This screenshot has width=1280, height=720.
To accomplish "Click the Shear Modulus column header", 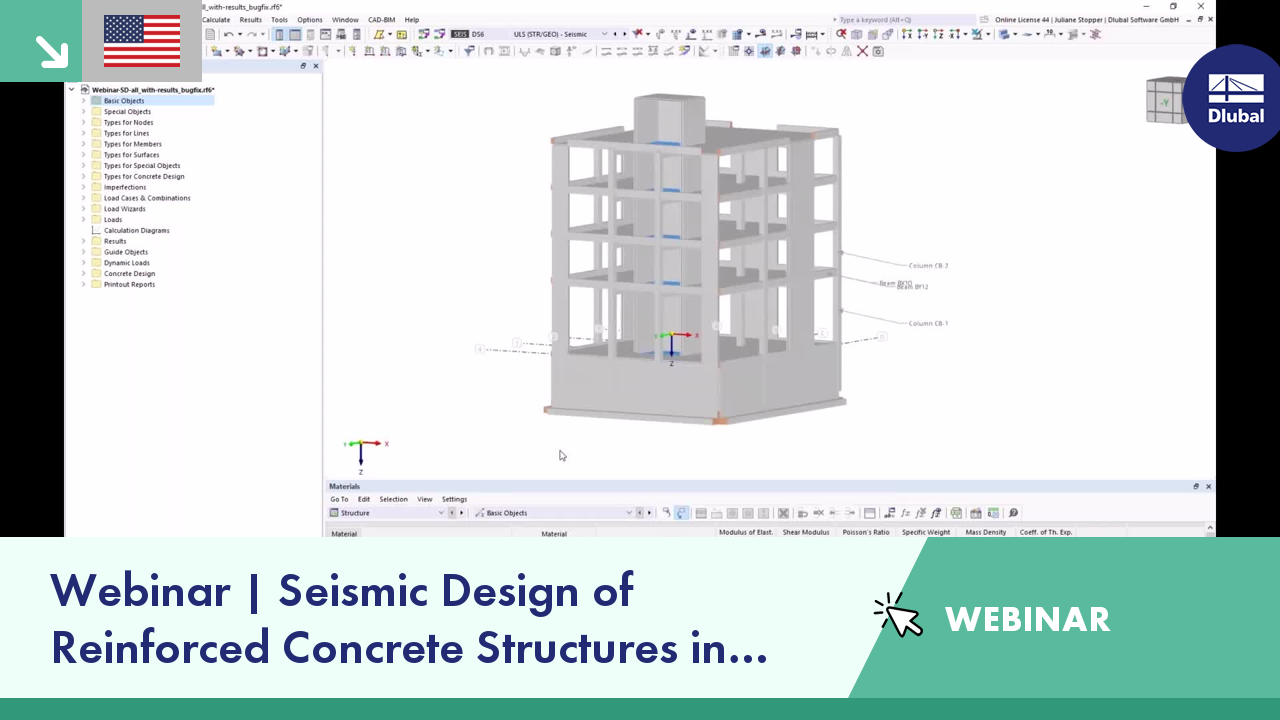I will [x=806, y=532].
